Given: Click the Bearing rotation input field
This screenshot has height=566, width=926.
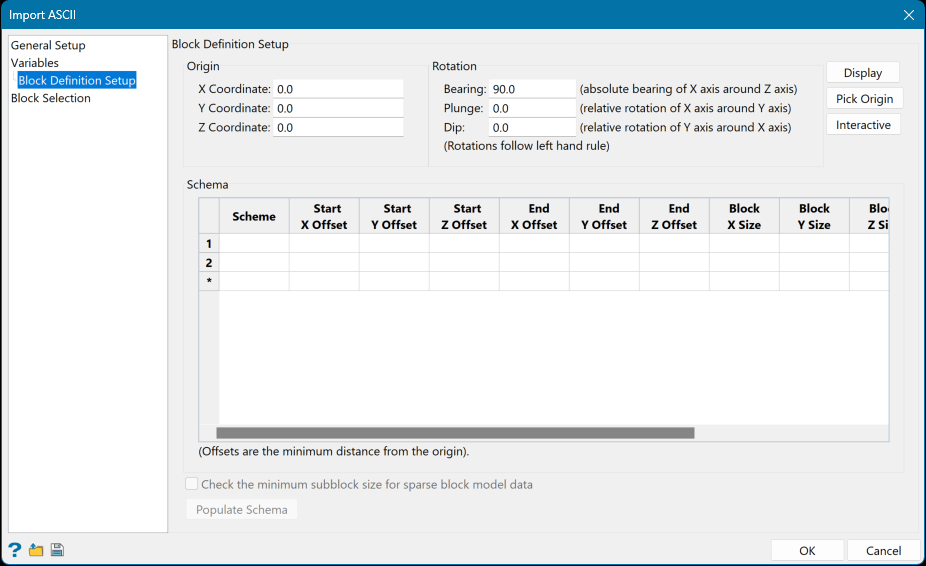Looking at the screenshot, I should pyautogui.click(x=532, y=89).
